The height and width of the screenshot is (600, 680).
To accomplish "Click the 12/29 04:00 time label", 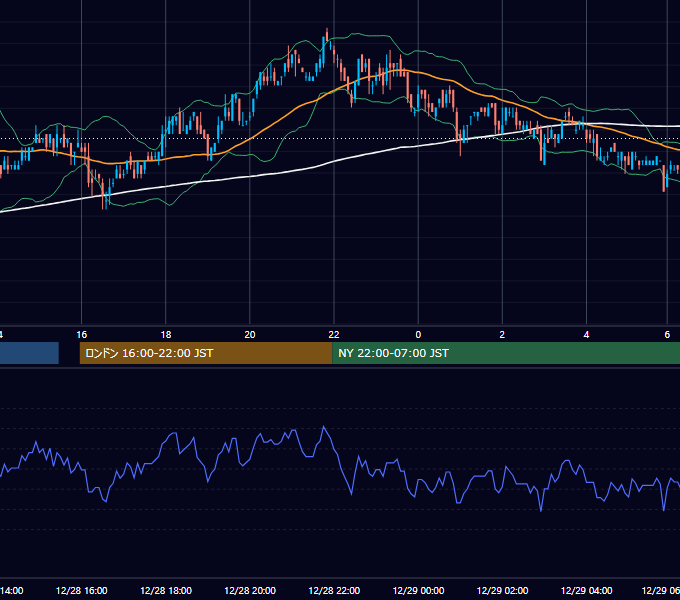I will pos(586,590).
